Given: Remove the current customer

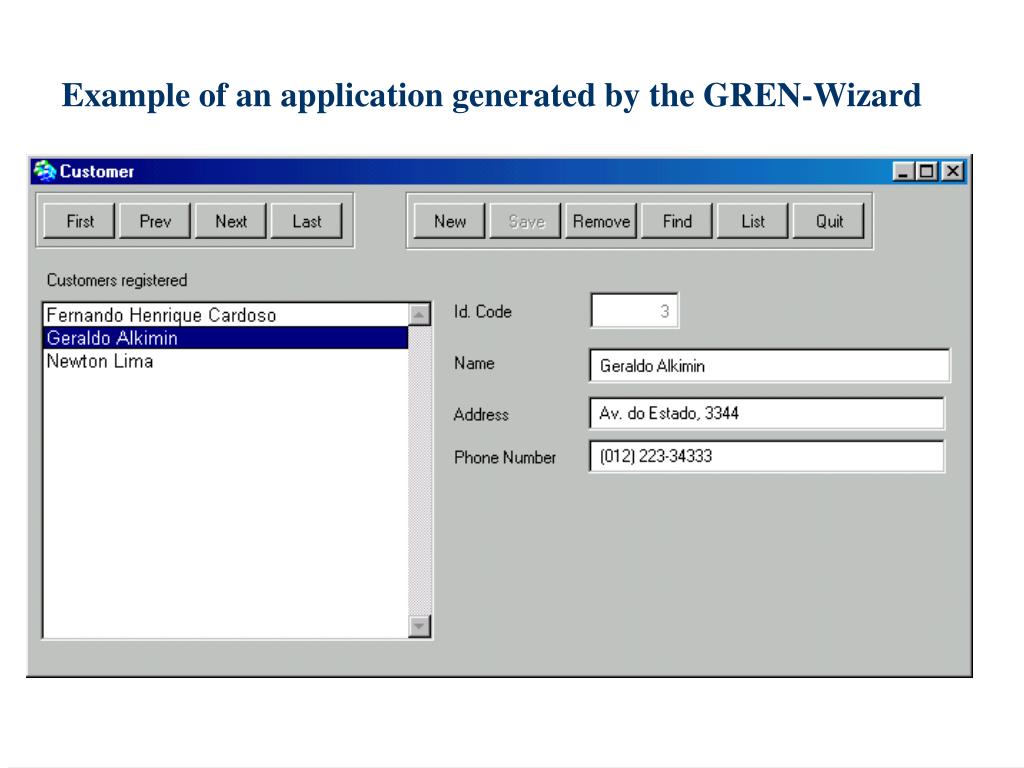Looking at the screenshot, I should [601, 221].
